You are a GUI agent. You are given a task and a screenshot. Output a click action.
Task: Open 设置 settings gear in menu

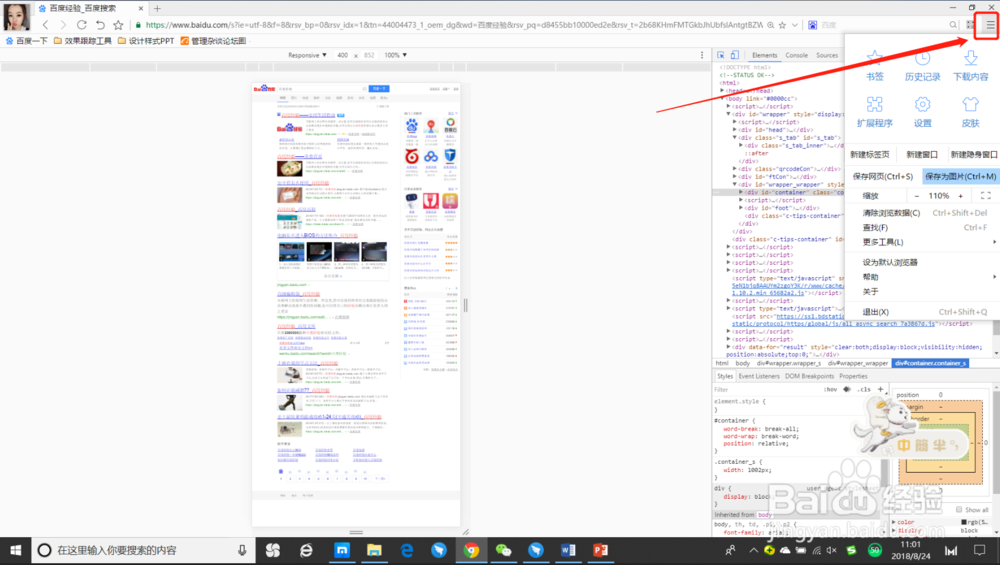pyautogui.click(x=922, y=112)
